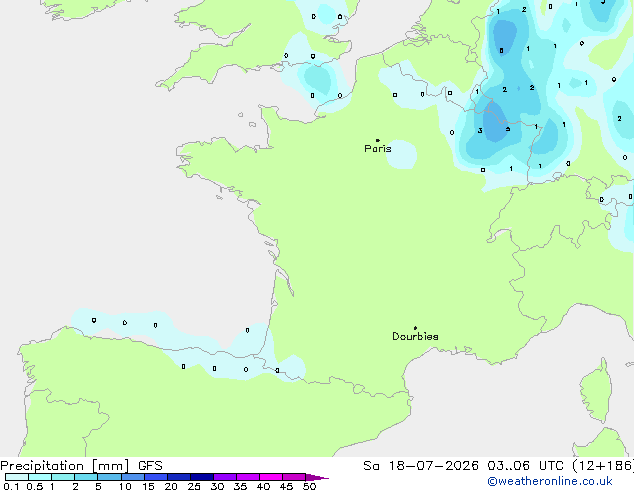Pick the 40–45 mm magenta legend swatch
This screenshot has height=490, width=634.
(271, 477)
